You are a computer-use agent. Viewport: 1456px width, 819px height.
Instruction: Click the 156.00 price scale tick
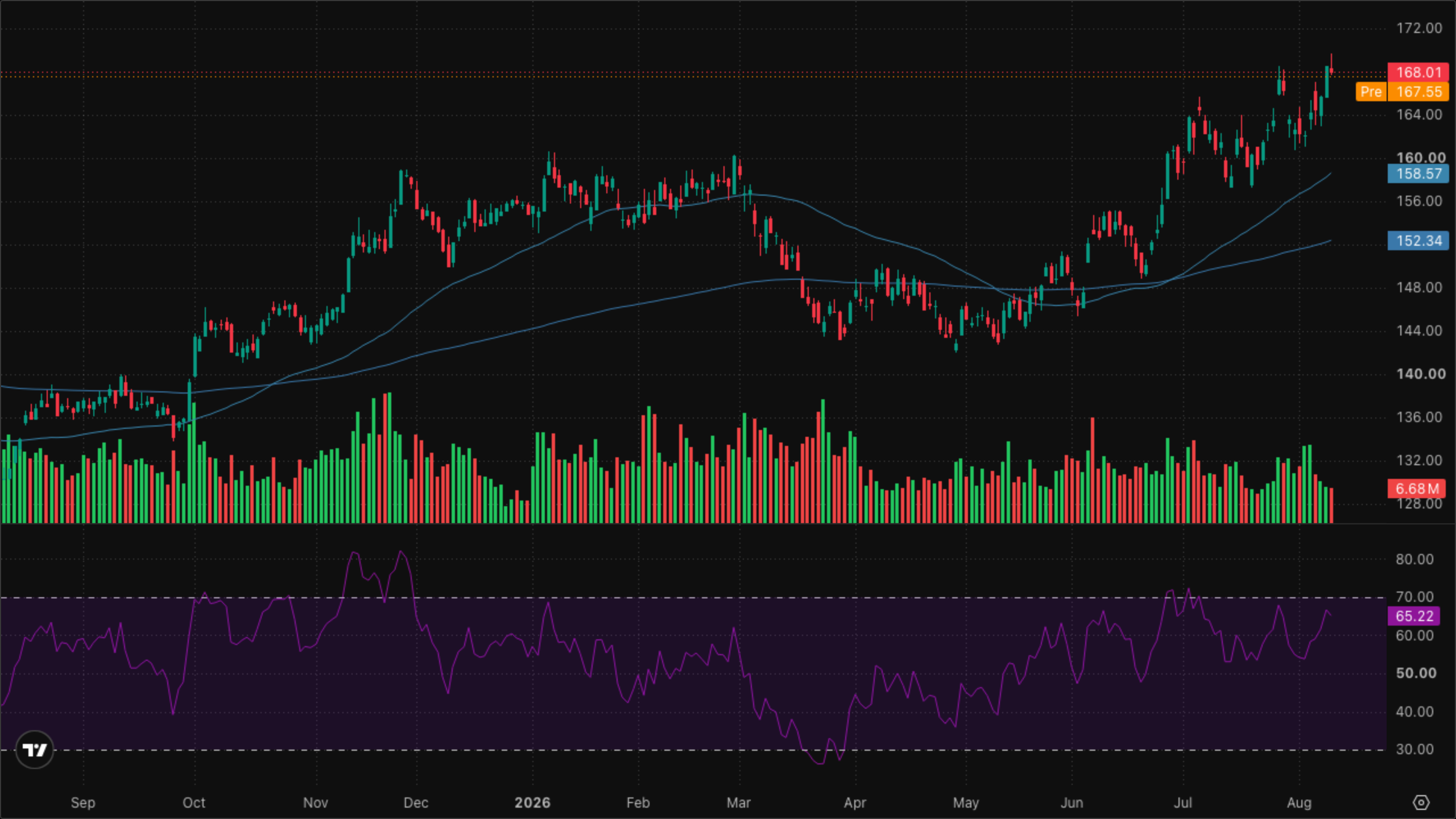(1419, 201)
